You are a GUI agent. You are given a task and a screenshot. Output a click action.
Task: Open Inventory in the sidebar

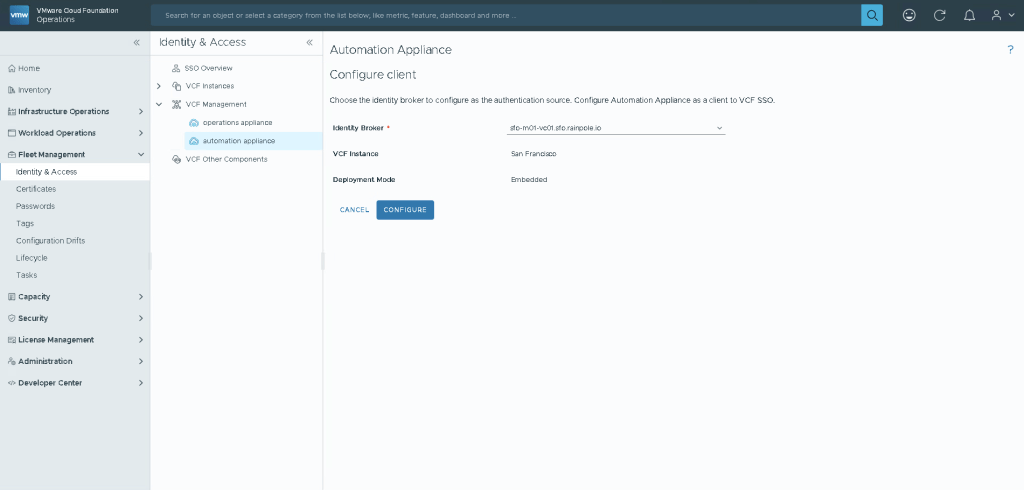tap(34, 90)
